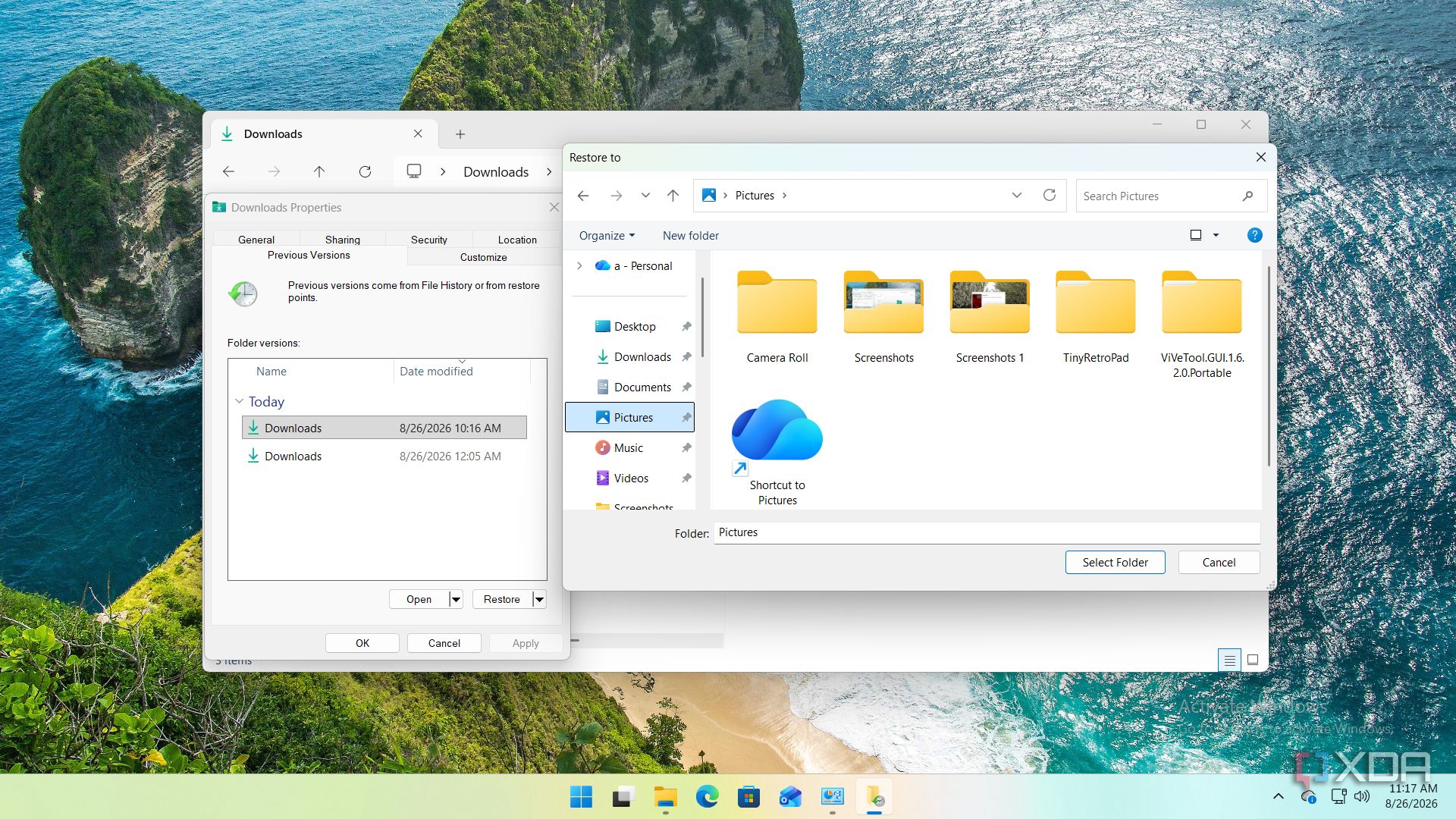Screen dimensions: 1456x819
Task: Click OK in Downloads Properties
Action: [x=362, y=643]
